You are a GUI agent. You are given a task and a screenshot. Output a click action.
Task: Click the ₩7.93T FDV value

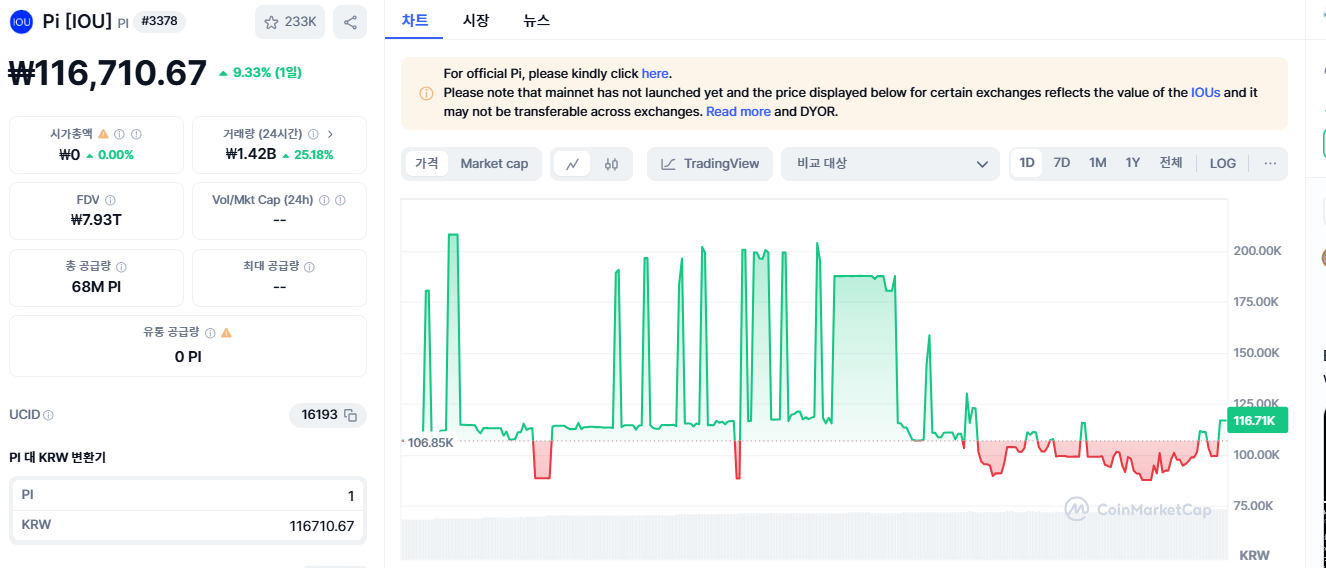click(96, 220)
